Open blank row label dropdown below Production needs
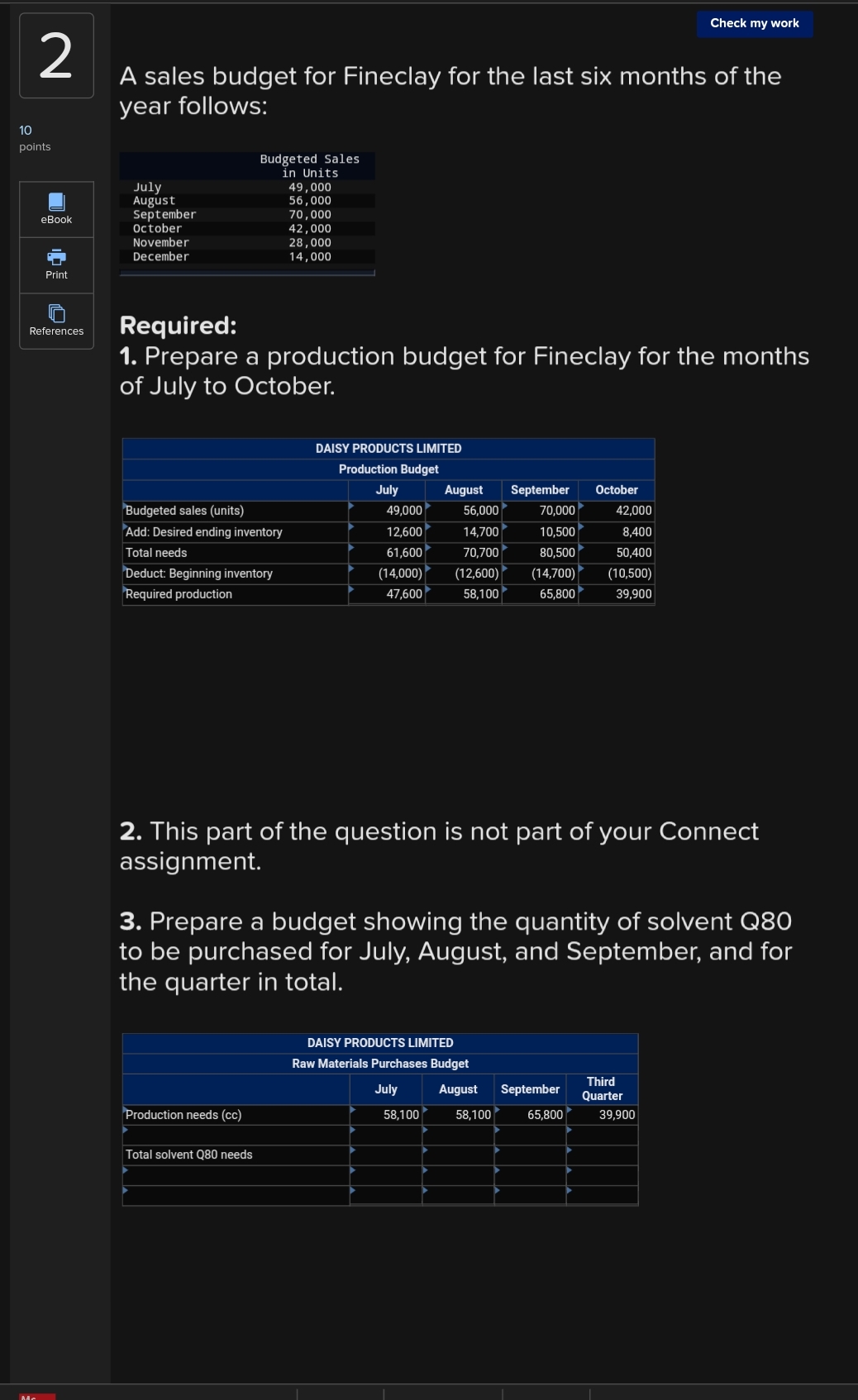 click(236, 1135)
